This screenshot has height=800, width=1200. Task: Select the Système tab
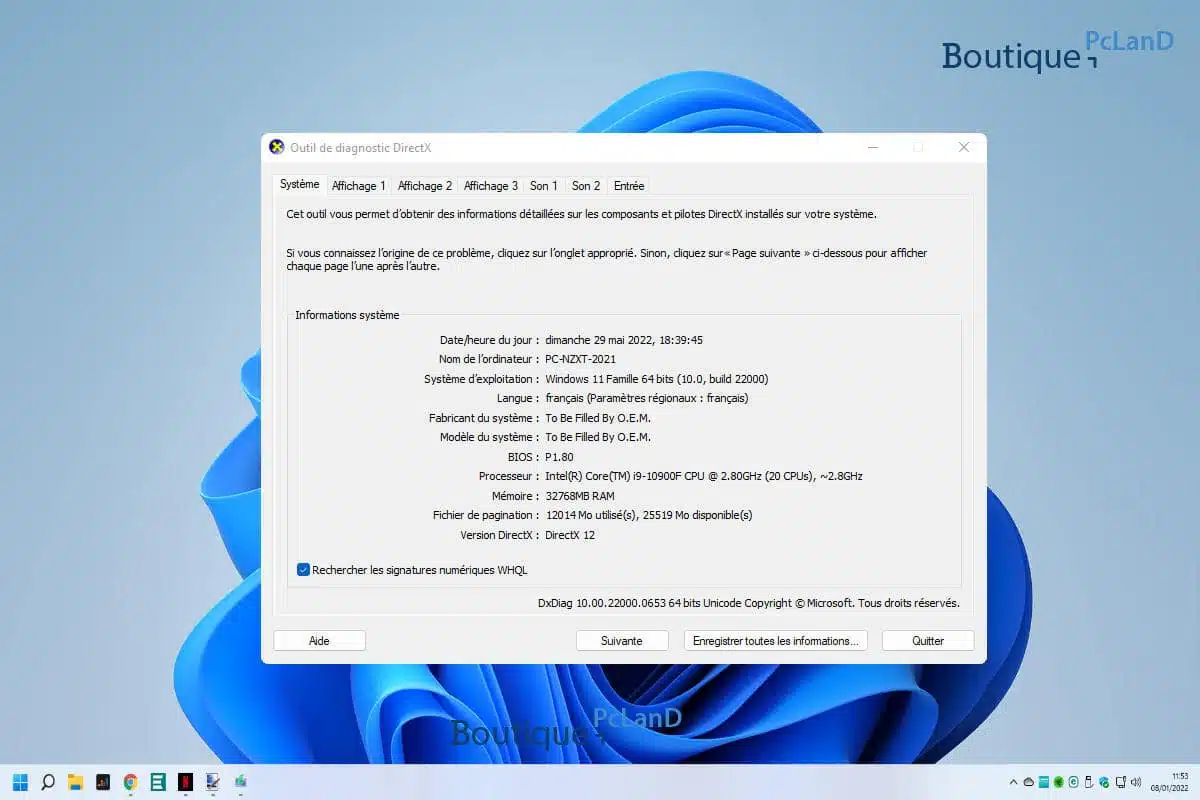click(300, 184)
